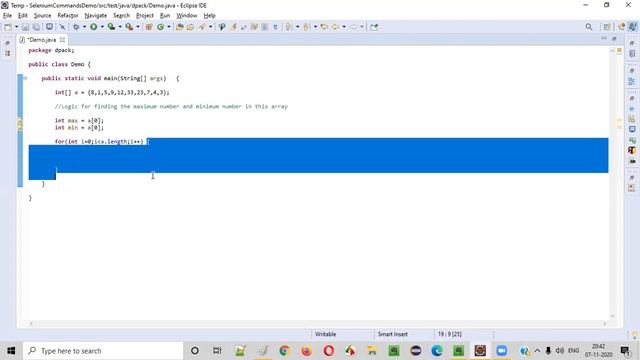This screenshot has width=640, height=360.
Task: Minimize the editor area
Action: click(604, 38)
